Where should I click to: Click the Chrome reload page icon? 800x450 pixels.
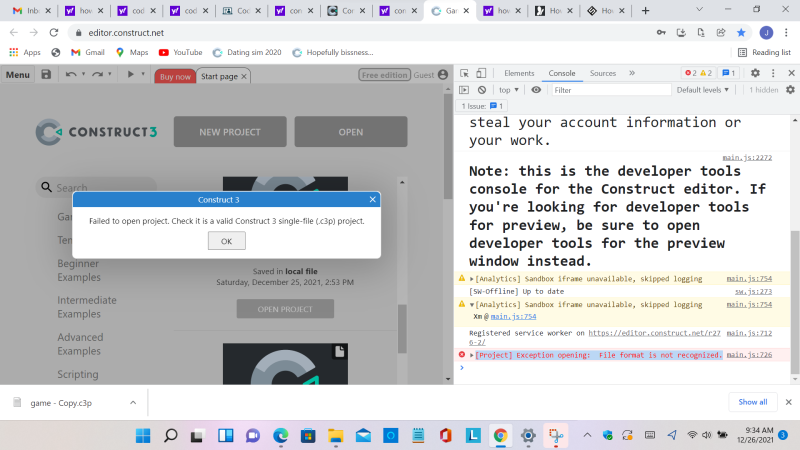pyautogui.click(x=54, y=33)
